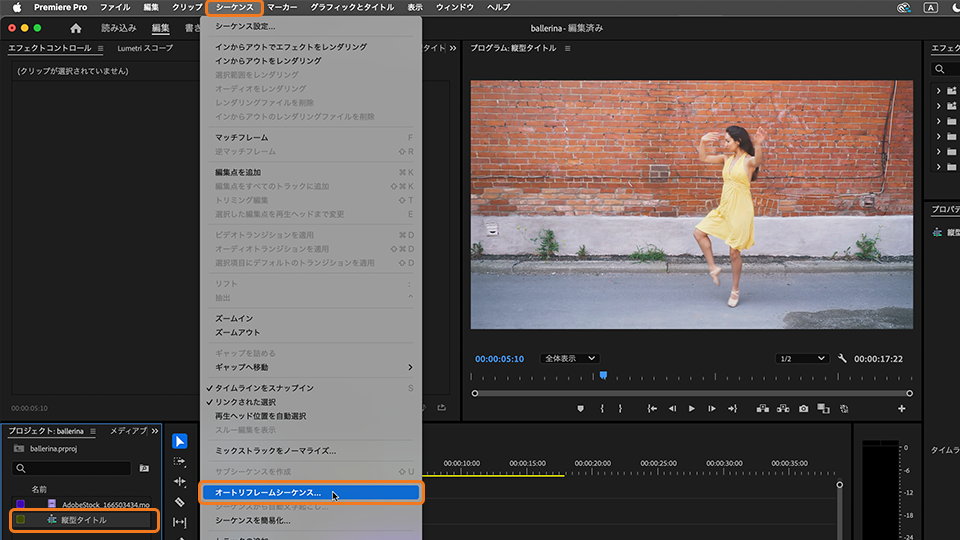Go to Home screen icon

click(76, 28)
